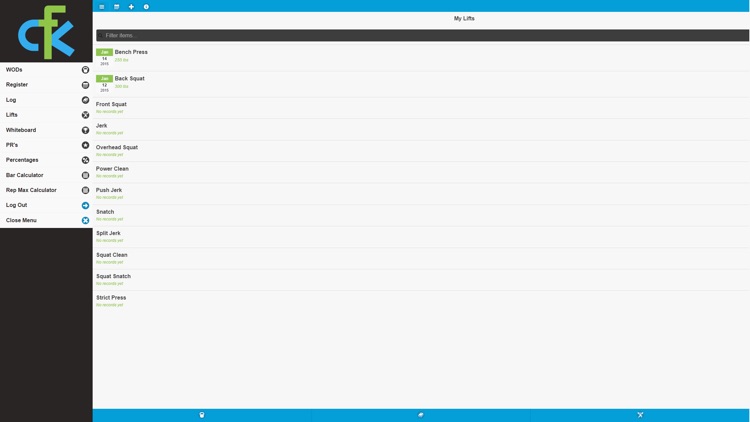Click the CFK logo

coord(46,32)
